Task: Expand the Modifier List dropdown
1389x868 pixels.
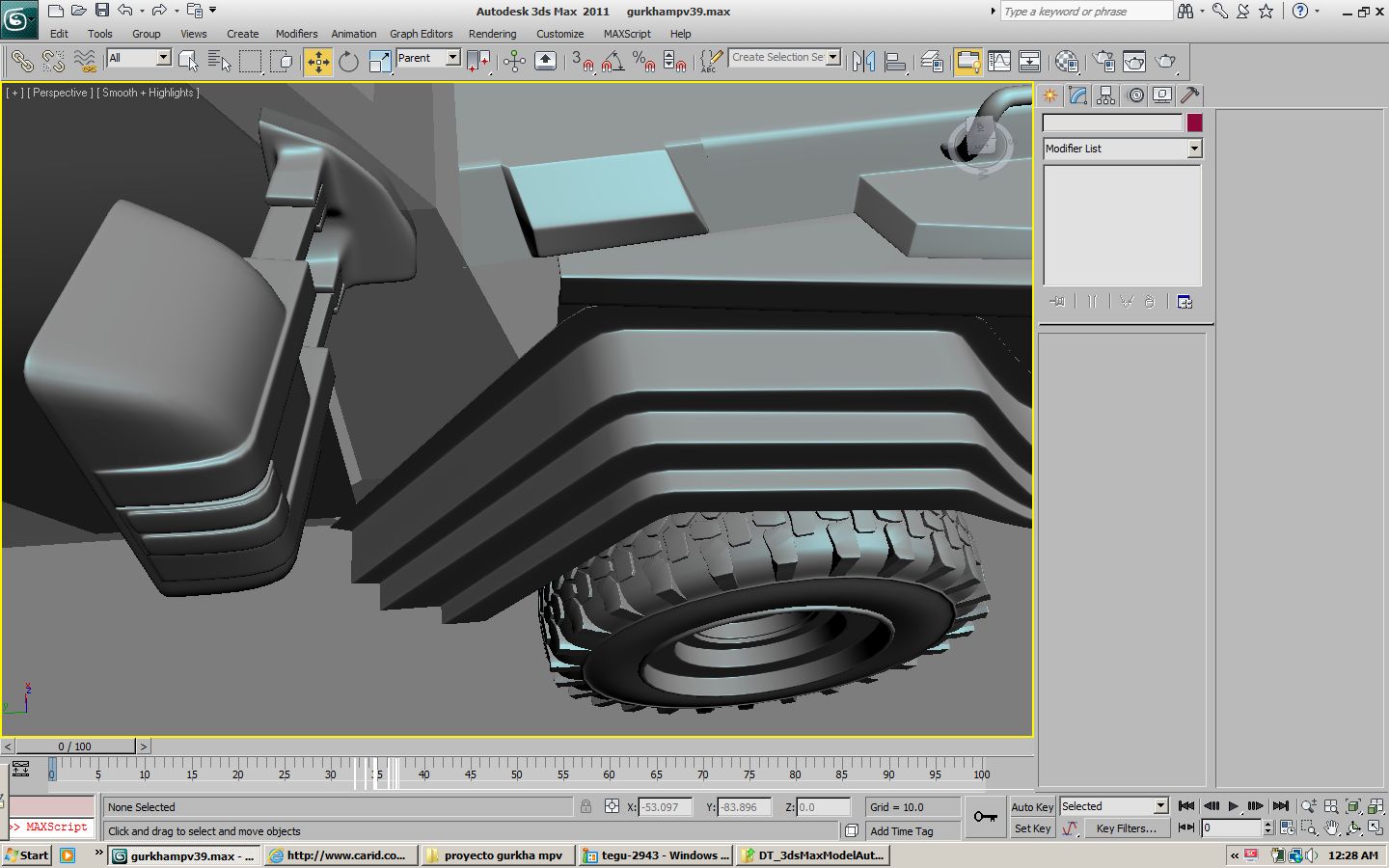Action: [x=1194, y=149]
